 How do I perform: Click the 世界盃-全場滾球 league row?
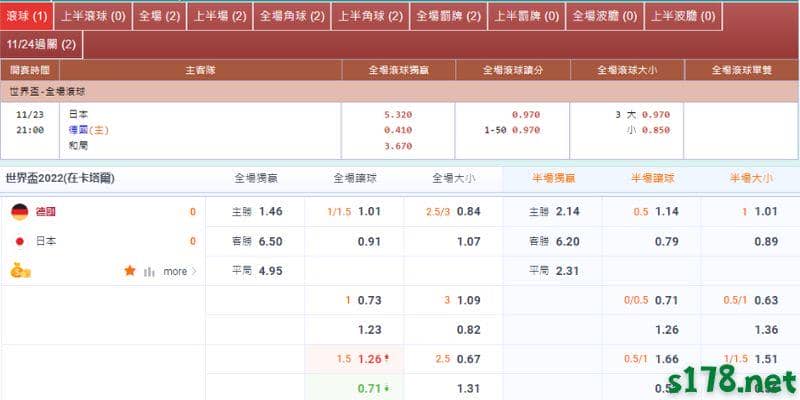399,92
